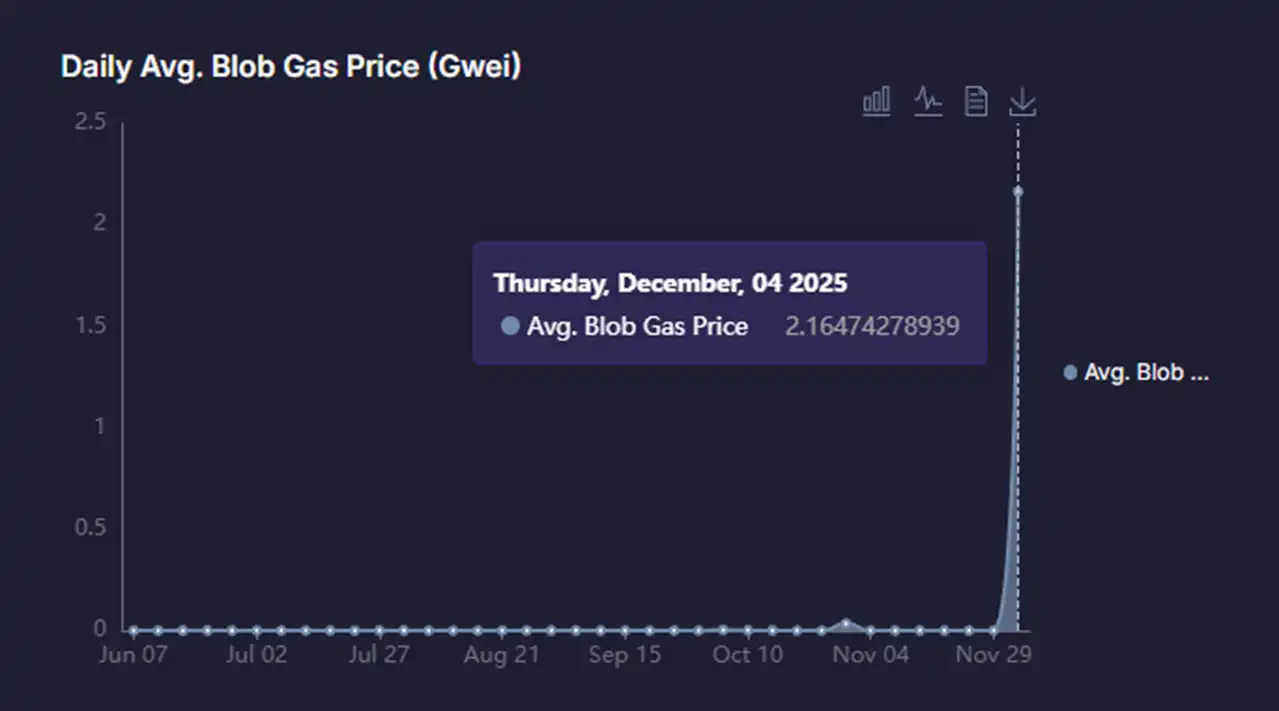1279x711 pixels.
Task: Select the Oct 10 x-axis label
Action: [748, 655]
